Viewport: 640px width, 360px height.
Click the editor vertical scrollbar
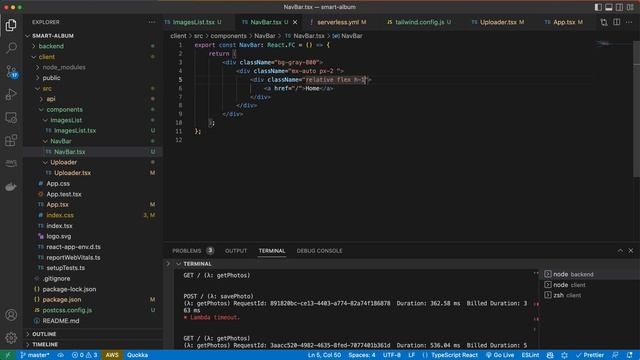[x=636, y=108]
